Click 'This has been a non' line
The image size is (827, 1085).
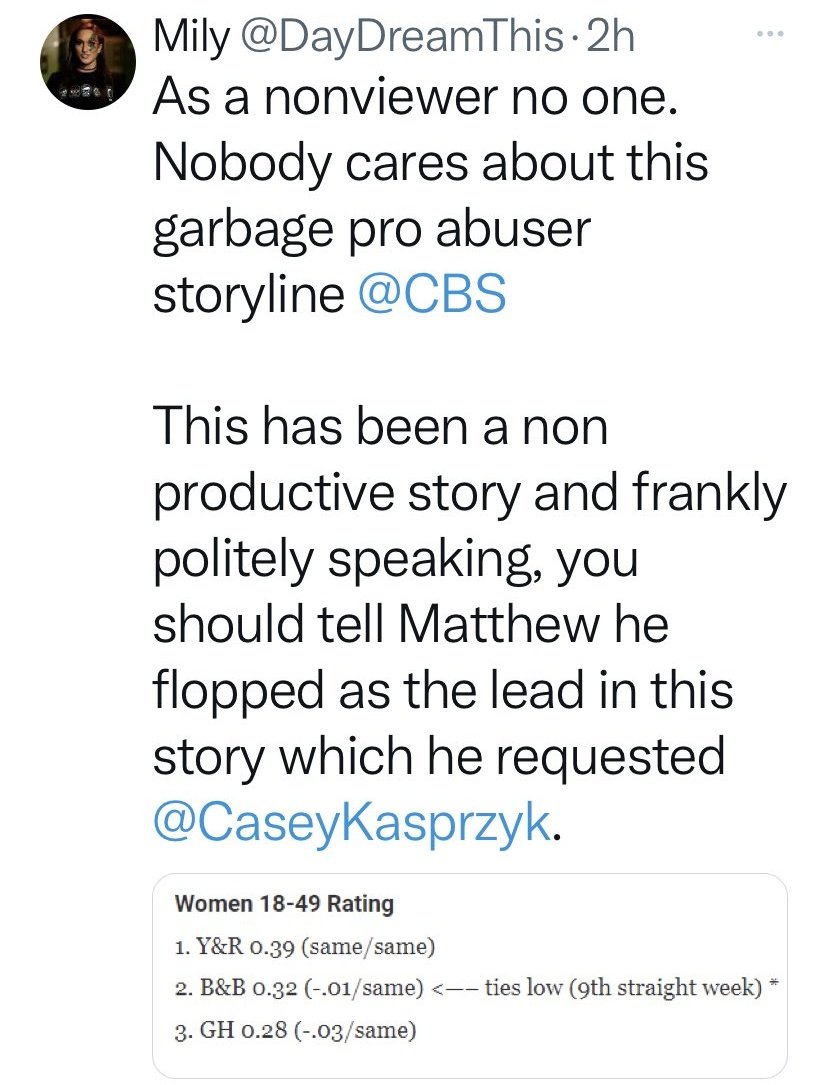tap(381, 426)
